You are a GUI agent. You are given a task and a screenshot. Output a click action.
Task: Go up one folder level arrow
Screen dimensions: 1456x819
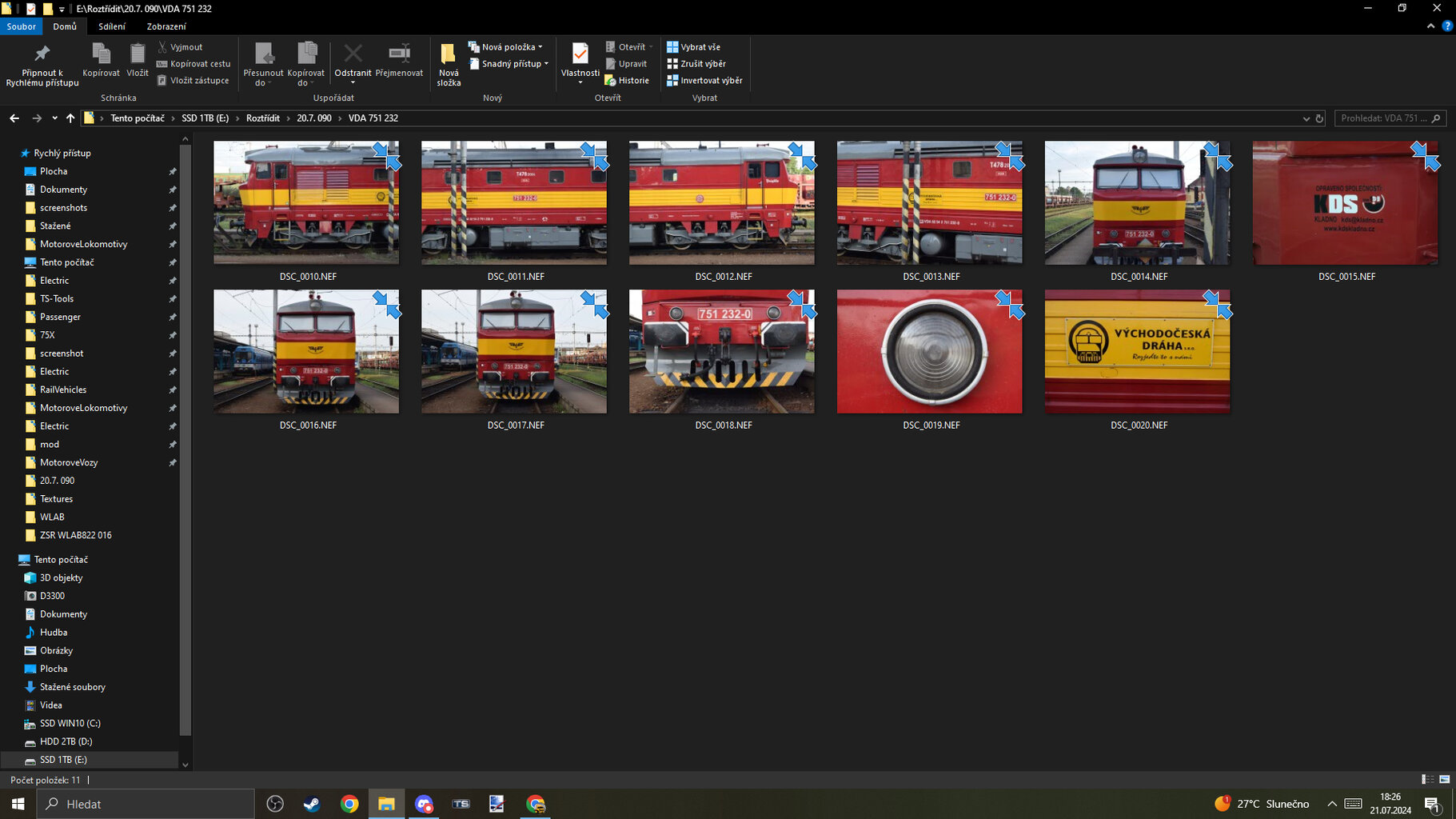(70, 118)
